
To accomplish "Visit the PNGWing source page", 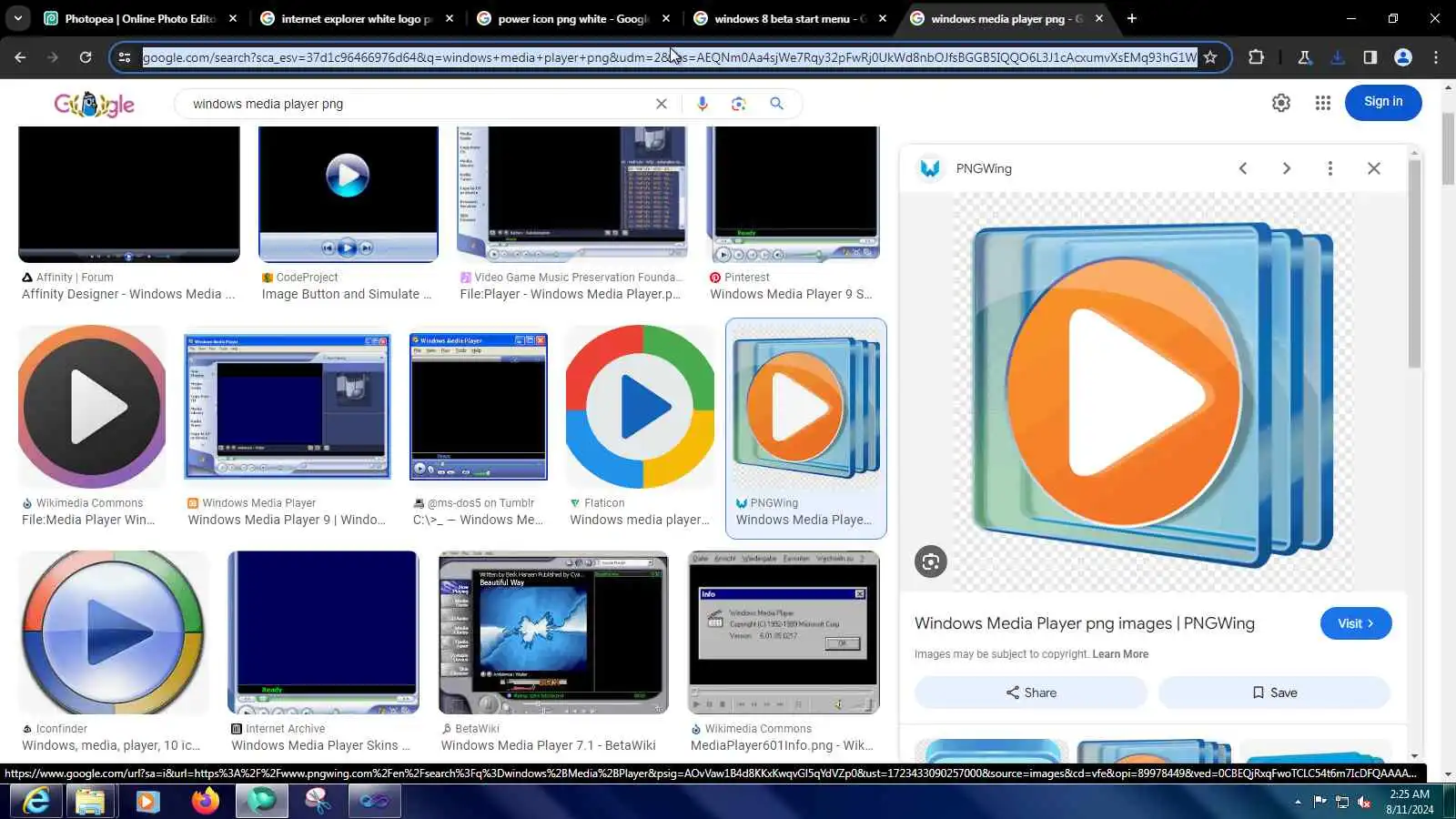I will coord(1356,623).
